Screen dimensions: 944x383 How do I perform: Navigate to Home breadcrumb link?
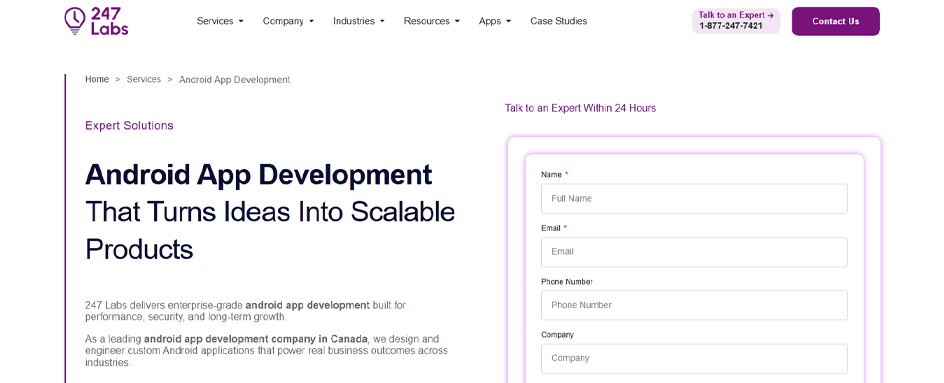pyautogui.click(x=97, y=79)
